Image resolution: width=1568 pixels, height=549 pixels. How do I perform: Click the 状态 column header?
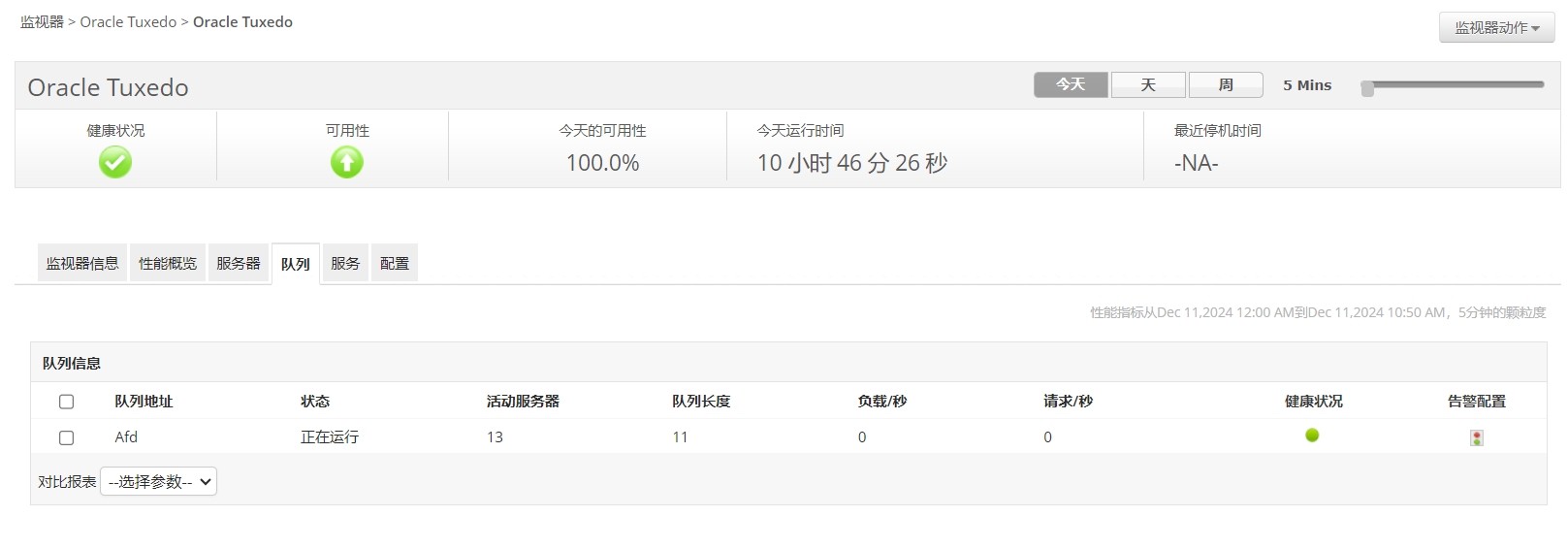click(315, 402)
